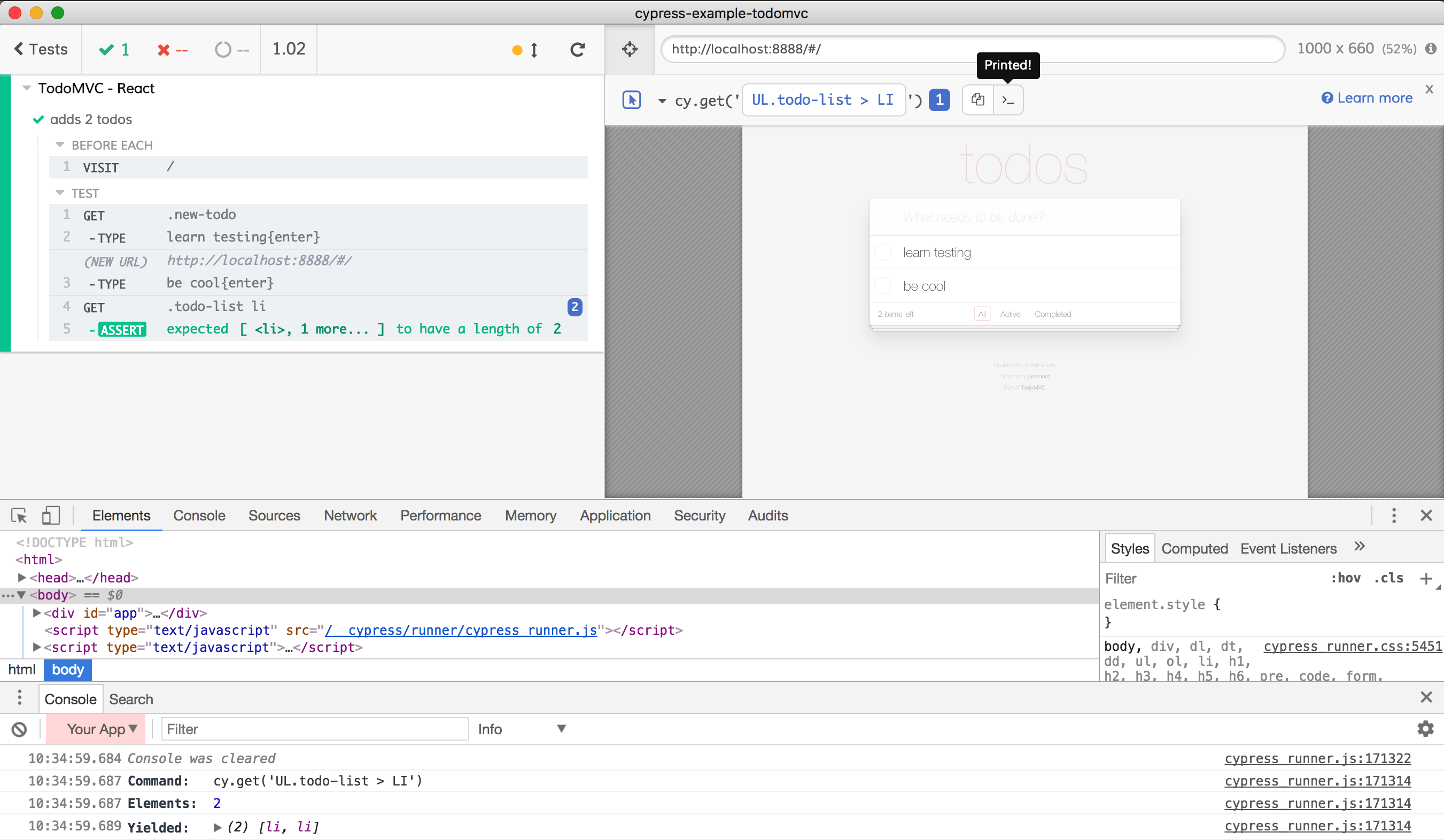This screenshot has height=840, width=1444.
Task: Click the Learn more link
Action: [1367, 97]
